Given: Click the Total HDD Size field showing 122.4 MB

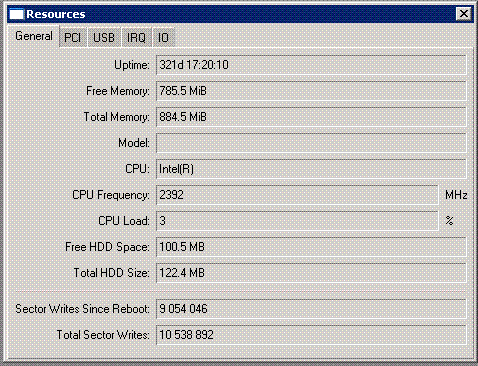Looking at the screenshot, I should pyautogui.click(x=311, y=273).
